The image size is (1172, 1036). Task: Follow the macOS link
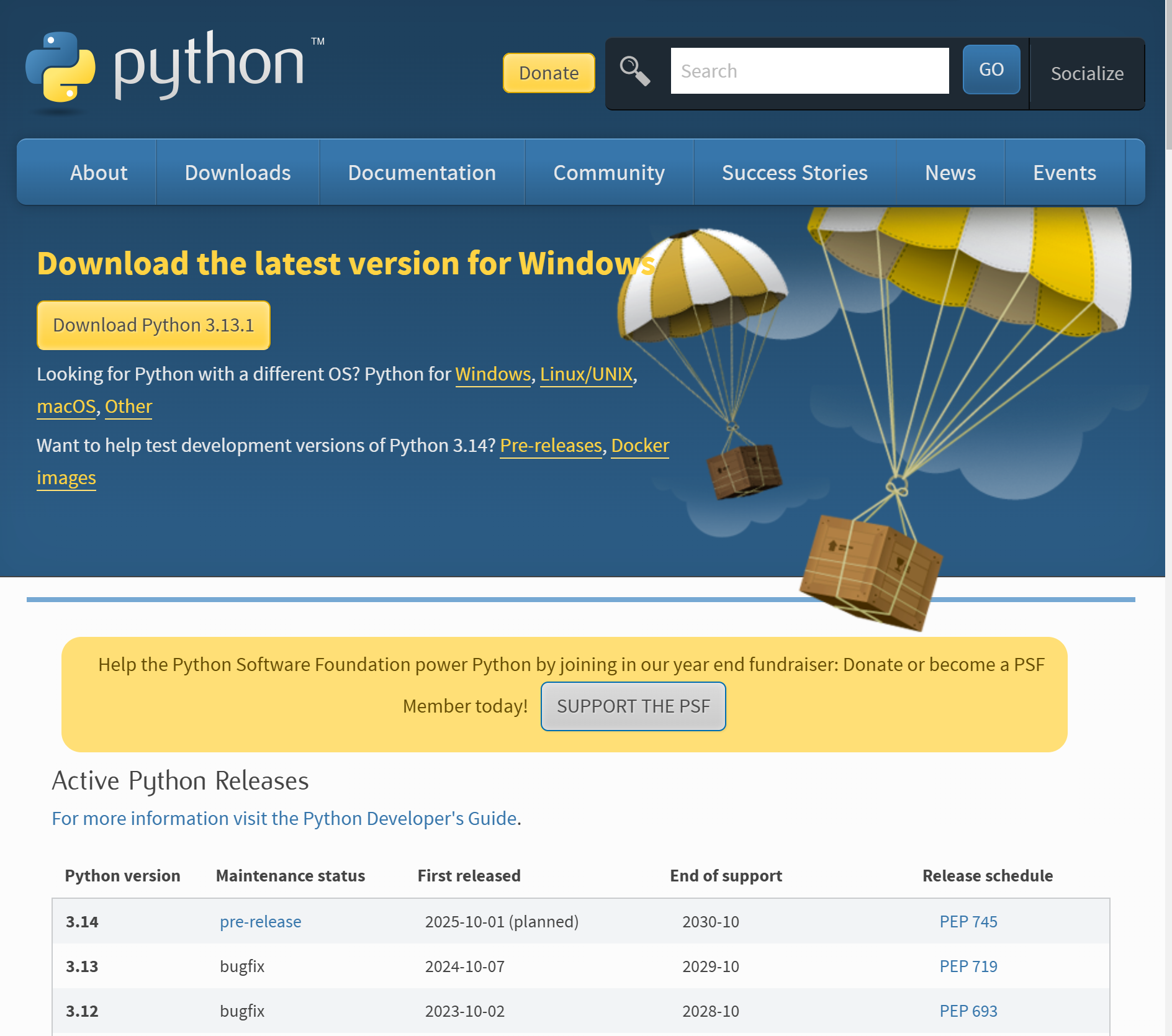66,407
